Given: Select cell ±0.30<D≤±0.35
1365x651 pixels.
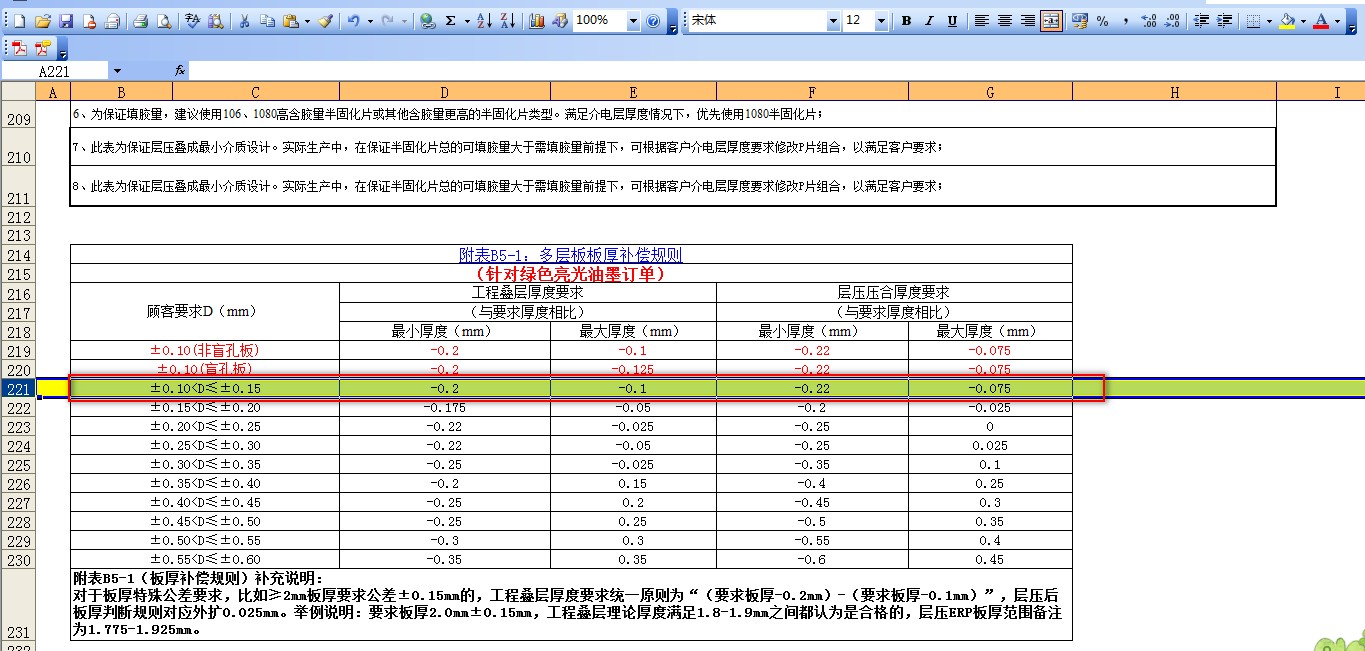Looking at the screenshot, I should point(205,465).
